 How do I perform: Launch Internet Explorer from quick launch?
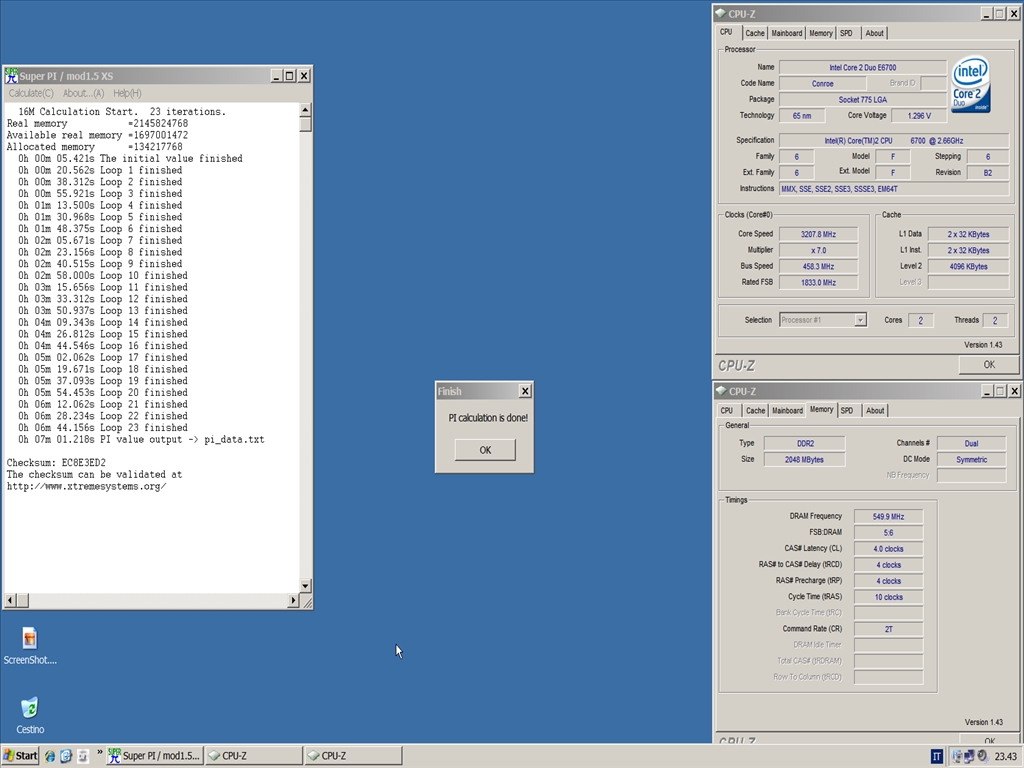[x=50, y=756]
